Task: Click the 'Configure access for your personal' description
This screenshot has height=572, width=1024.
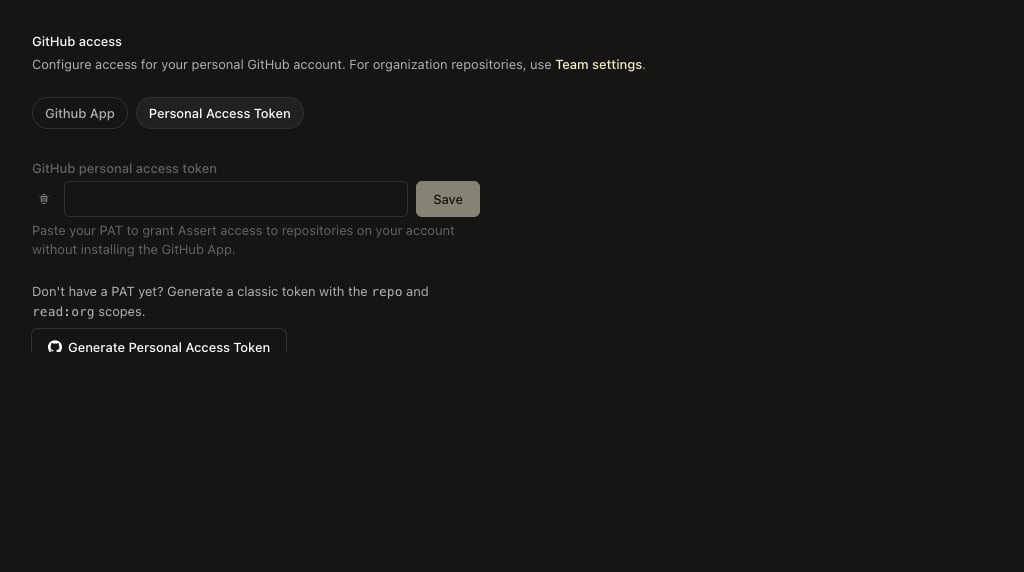Action: 338,65
